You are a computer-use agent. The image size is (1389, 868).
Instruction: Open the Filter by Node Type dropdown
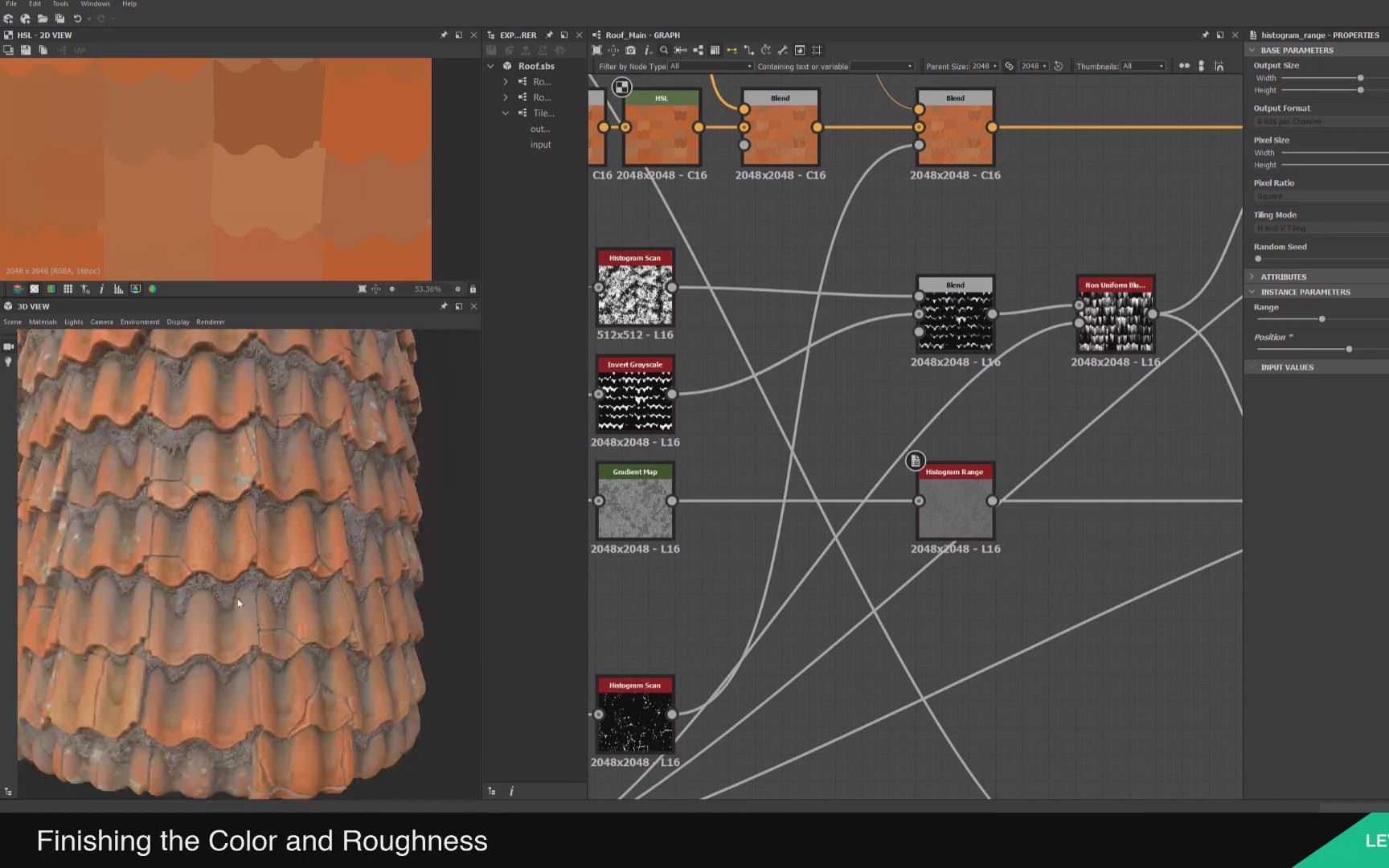[711, 66]
